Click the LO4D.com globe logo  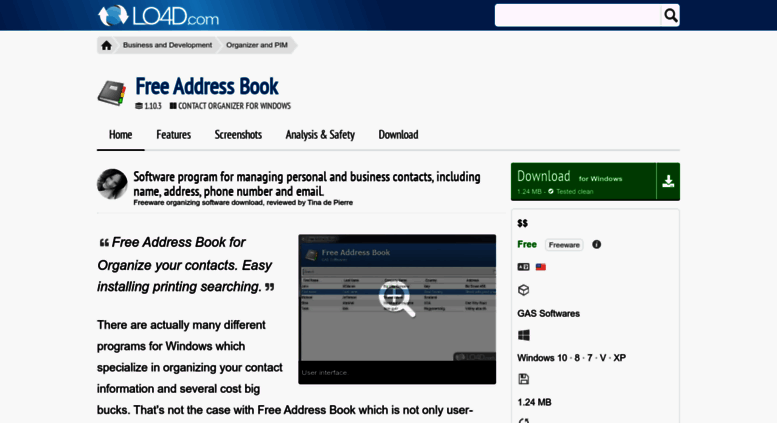click(115, 15)
